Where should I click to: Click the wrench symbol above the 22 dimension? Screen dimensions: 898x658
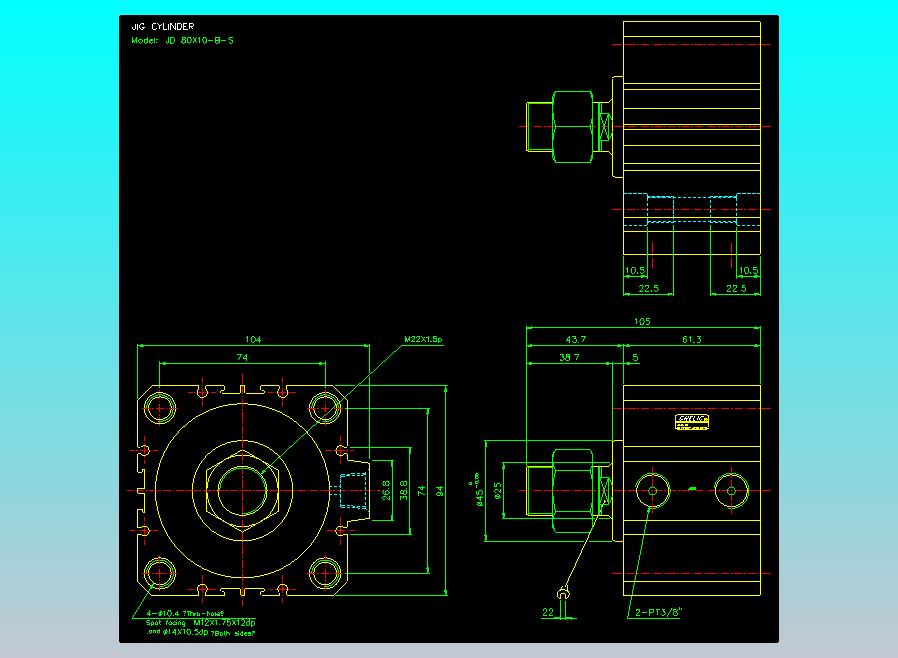pos(564,592)
